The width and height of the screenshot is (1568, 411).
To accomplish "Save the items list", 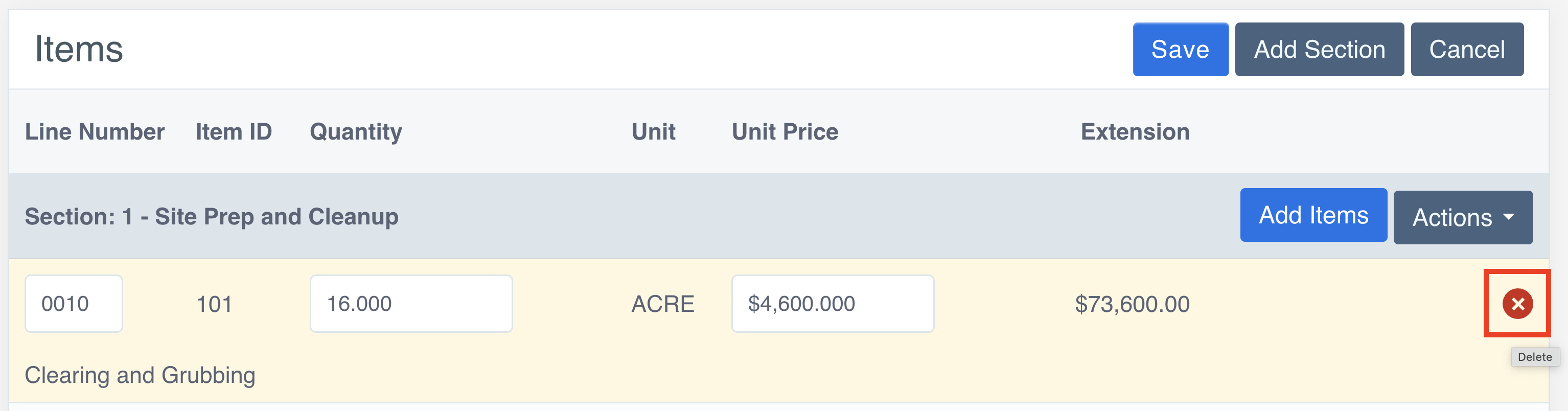I will coord(1180,49).
